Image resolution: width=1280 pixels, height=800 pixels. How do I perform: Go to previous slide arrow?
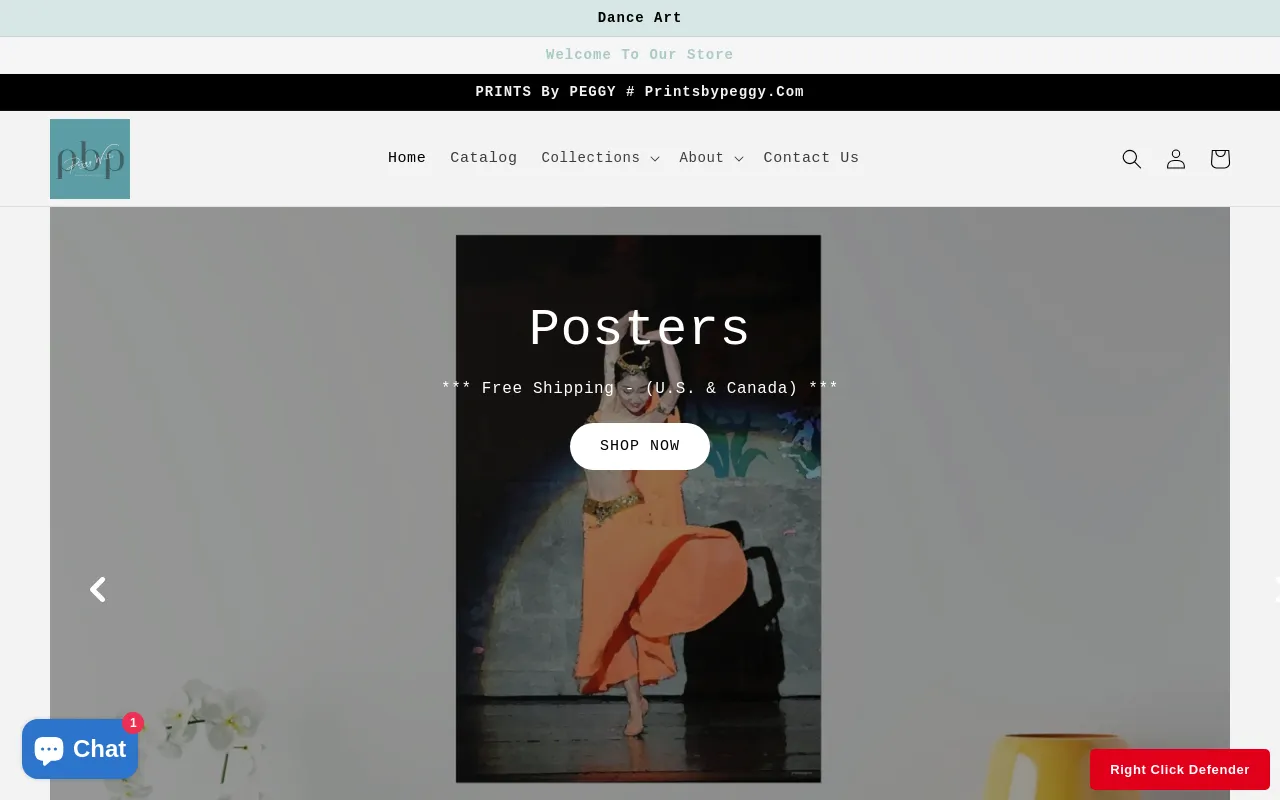coord(98,590)
